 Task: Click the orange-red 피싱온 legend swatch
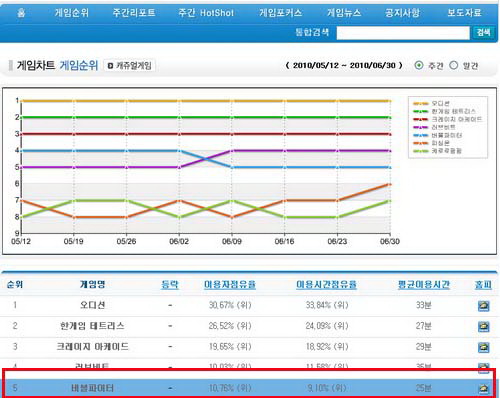pos(421,143)
